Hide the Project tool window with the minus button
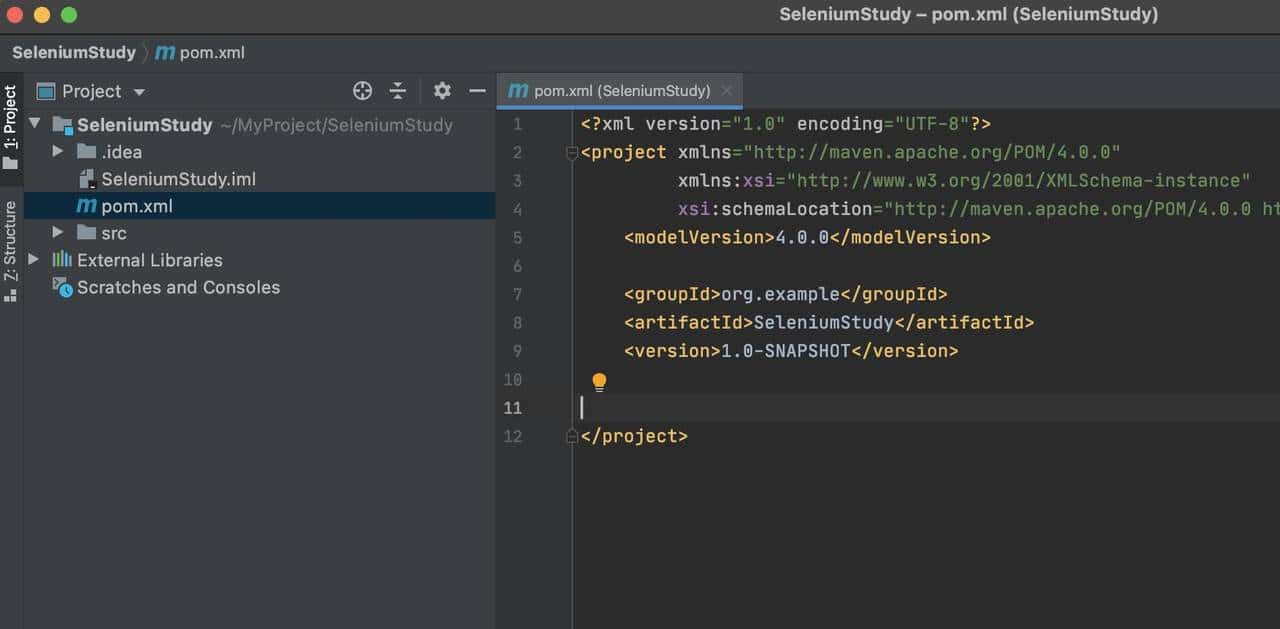The width and height of the screenshot is (1280, 629). 477,90
